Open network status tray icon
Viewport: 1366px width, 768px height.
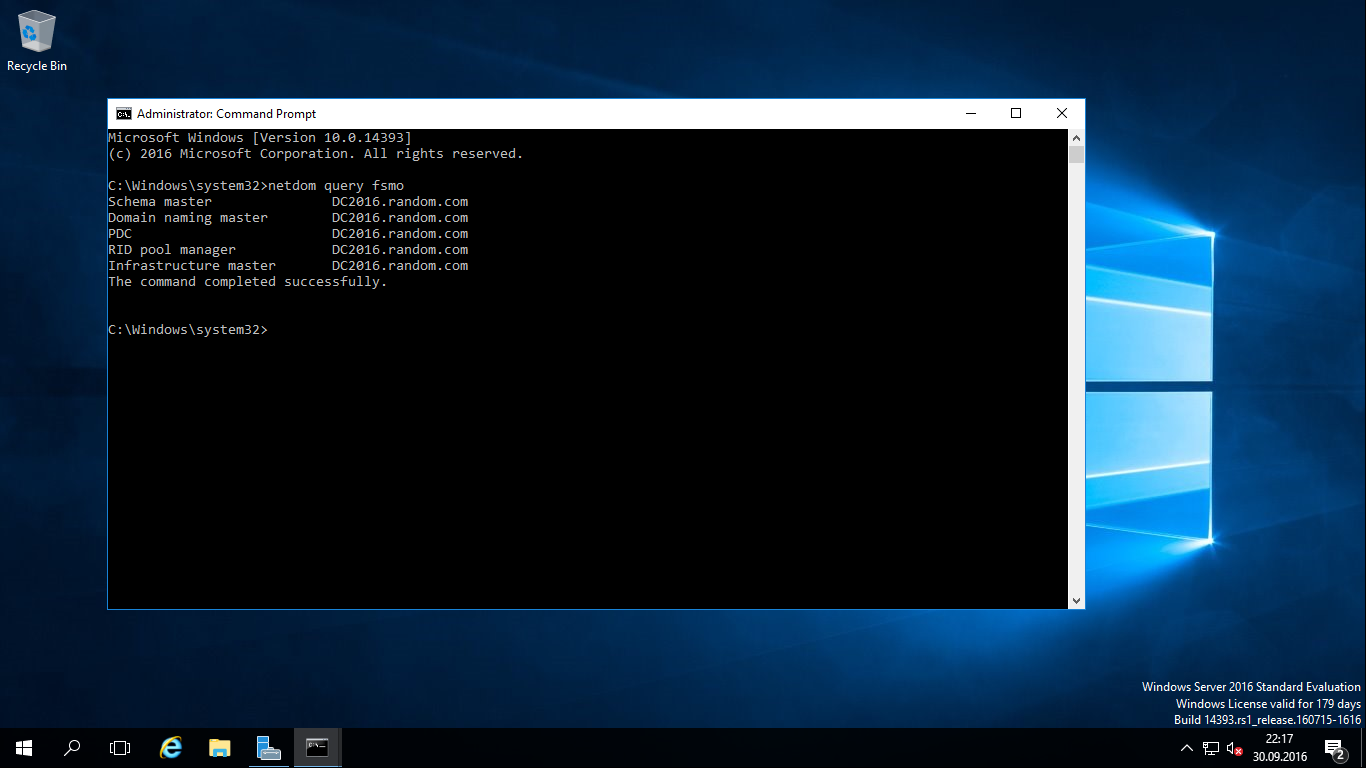pyautogui.click(x=1211, y=748)
